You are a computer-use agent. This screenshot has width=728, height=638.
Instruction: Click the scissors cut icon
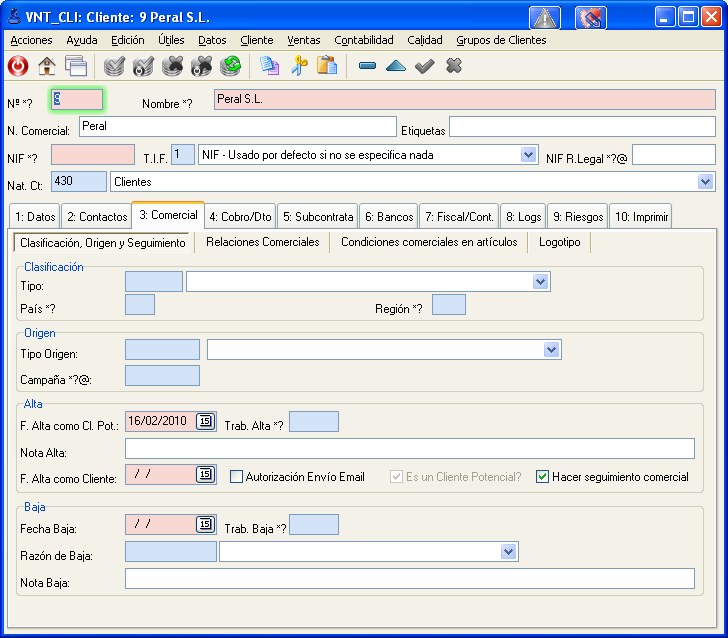(298, 66)
